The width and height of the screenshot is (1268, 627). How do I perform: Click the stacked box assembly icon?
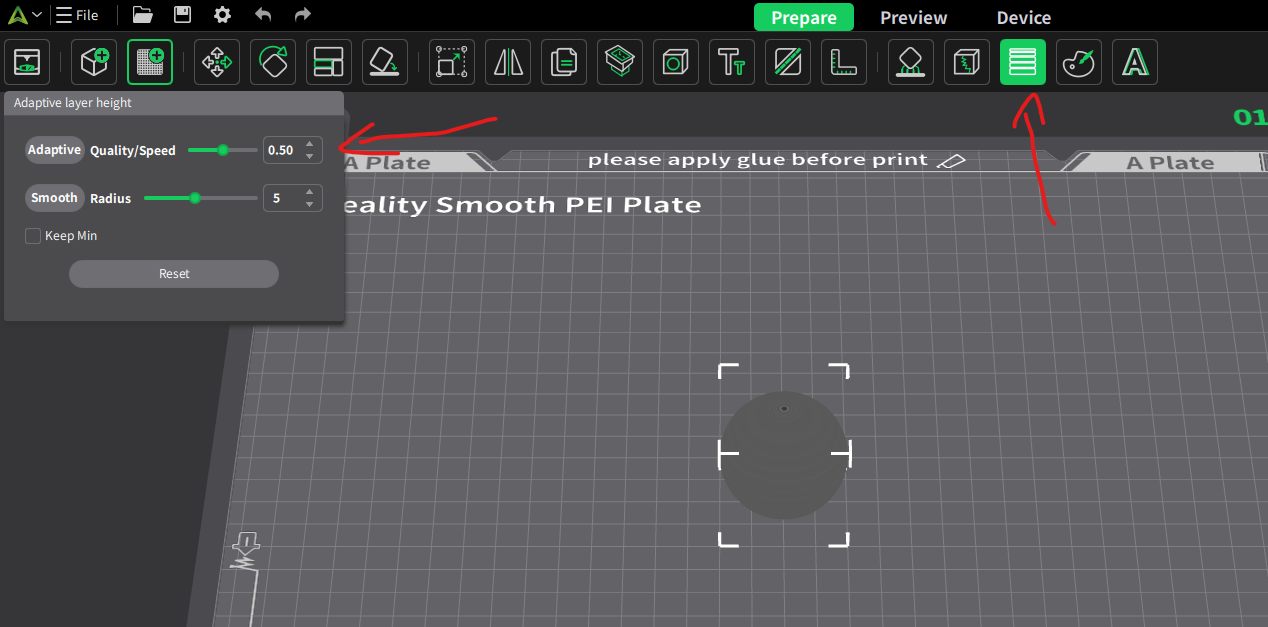pos(621,62)
